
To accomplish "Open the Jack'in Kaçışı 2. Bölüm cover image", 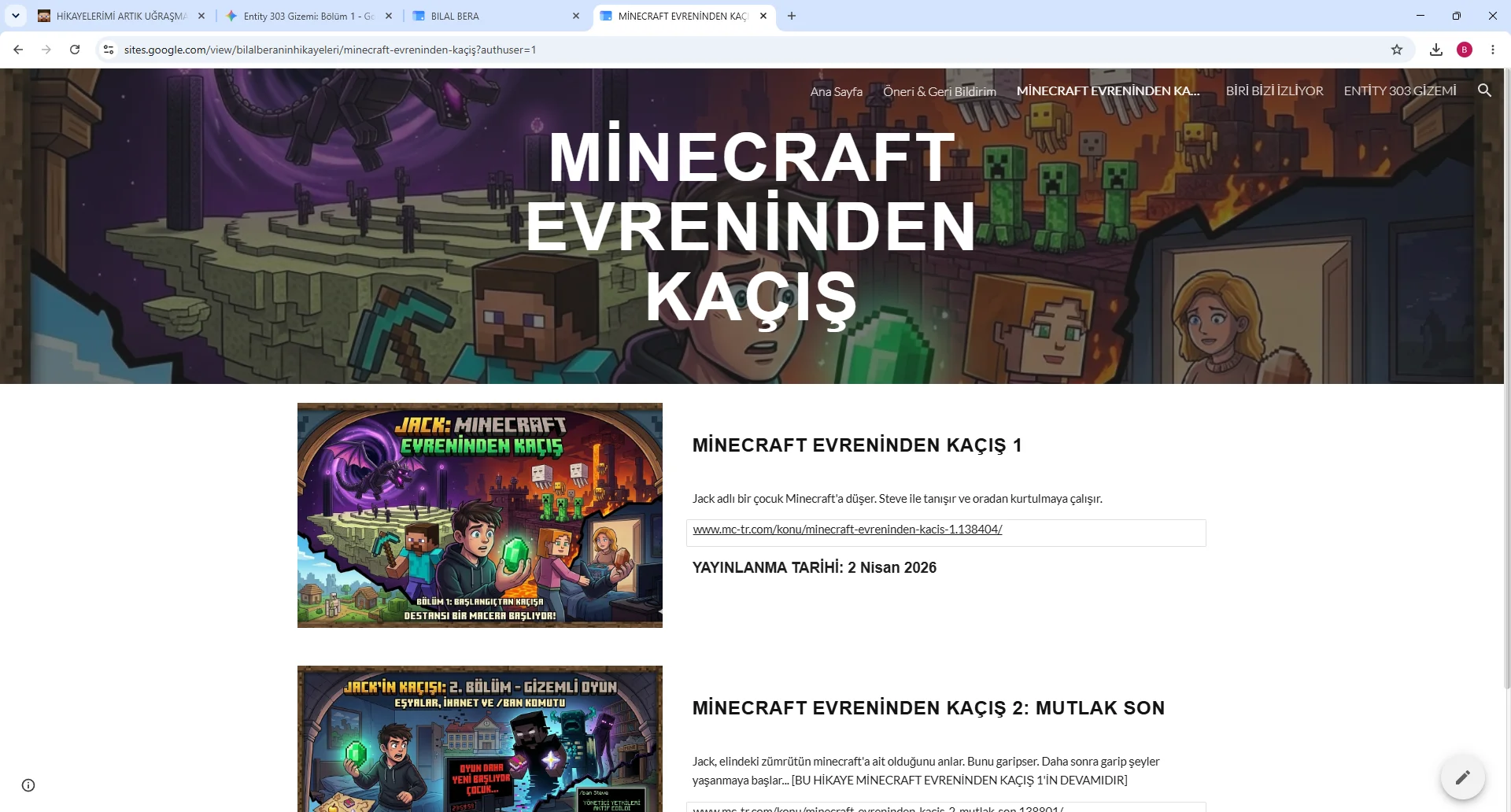I will pos(480,739).
